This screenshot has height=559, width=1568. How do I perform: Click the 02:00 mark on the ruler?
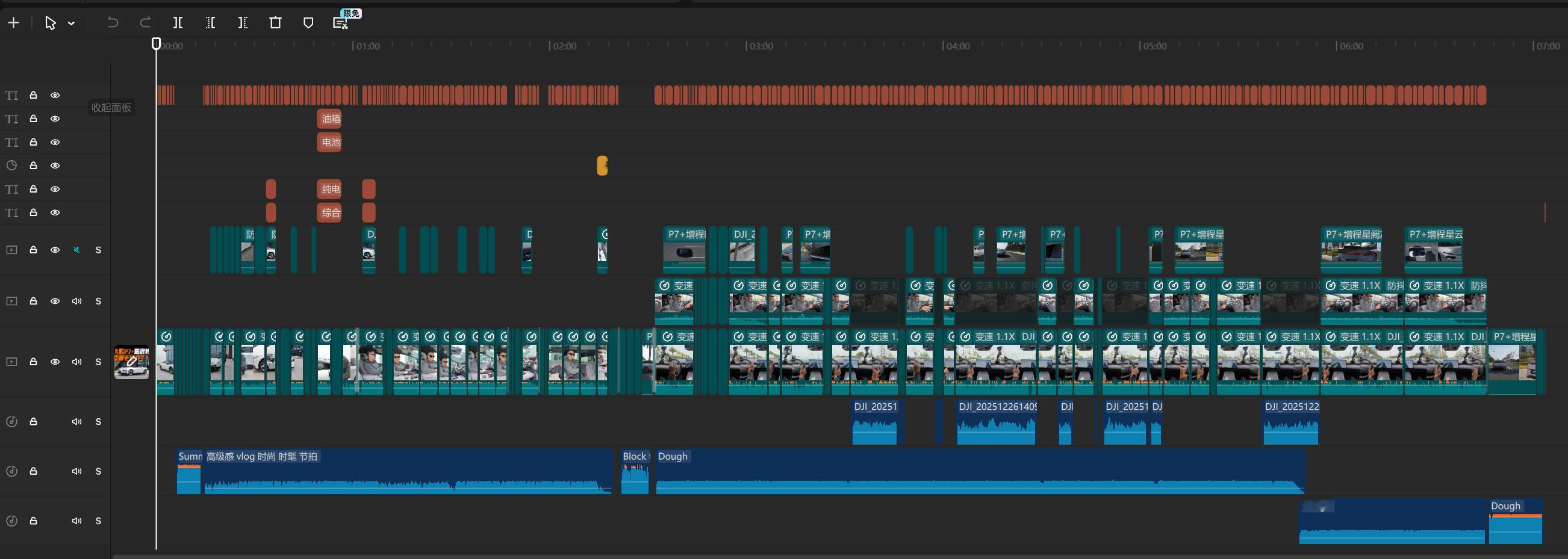(564, 46)
